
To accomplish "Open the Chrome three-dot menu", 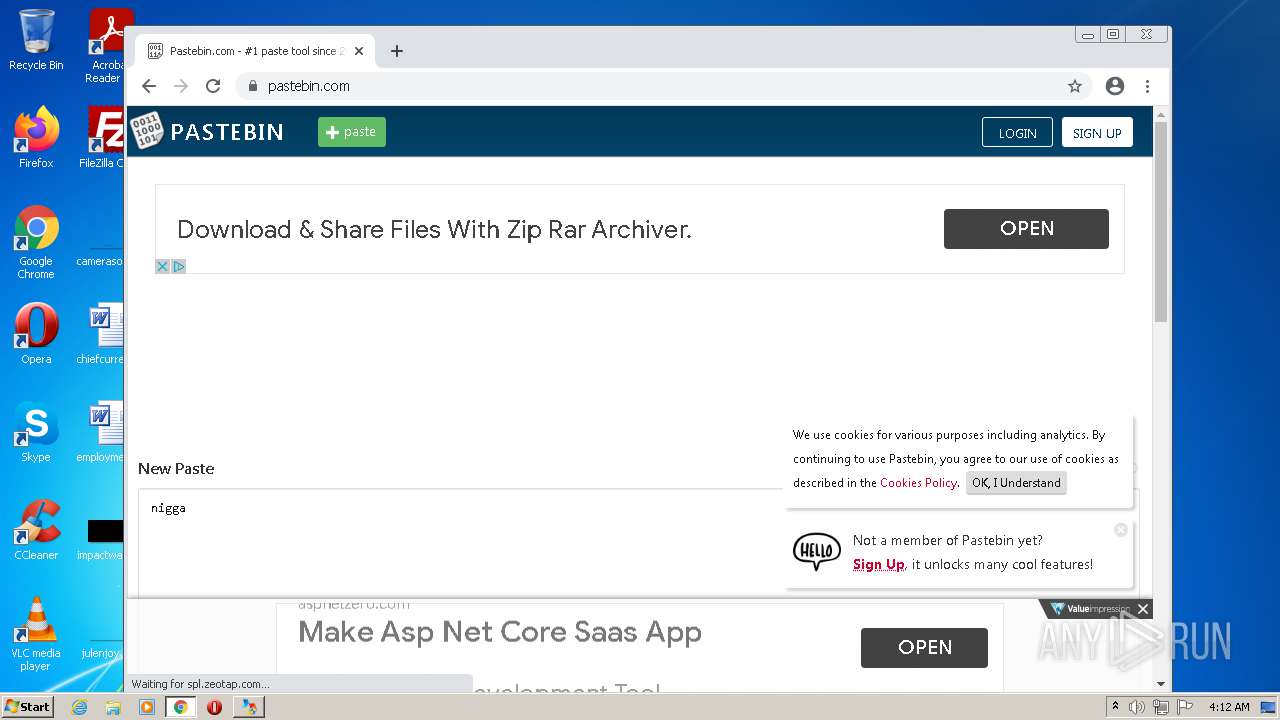I will [1147, 86].
